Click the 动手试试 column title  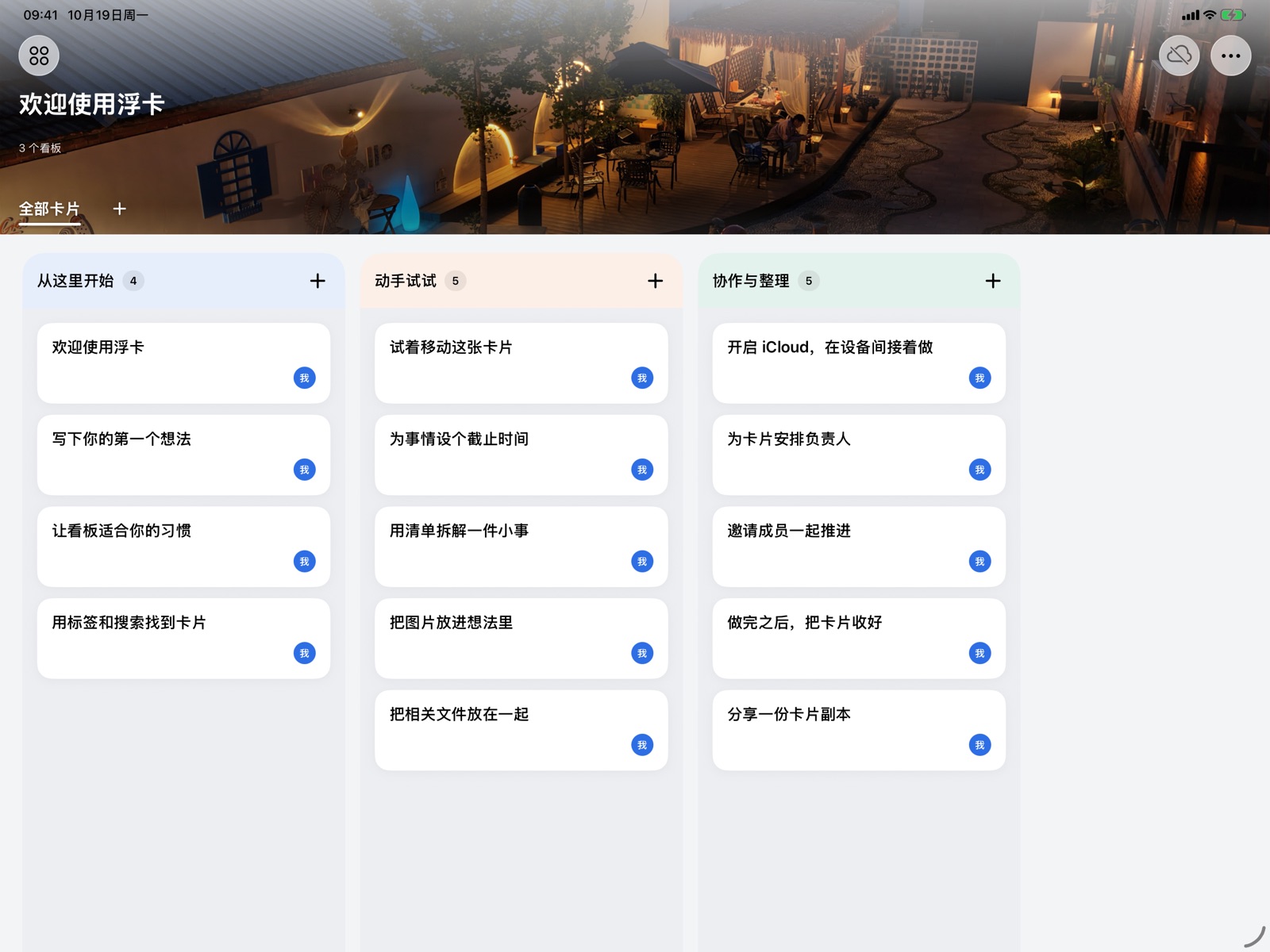pyautogui.click(x=406, y=281)
